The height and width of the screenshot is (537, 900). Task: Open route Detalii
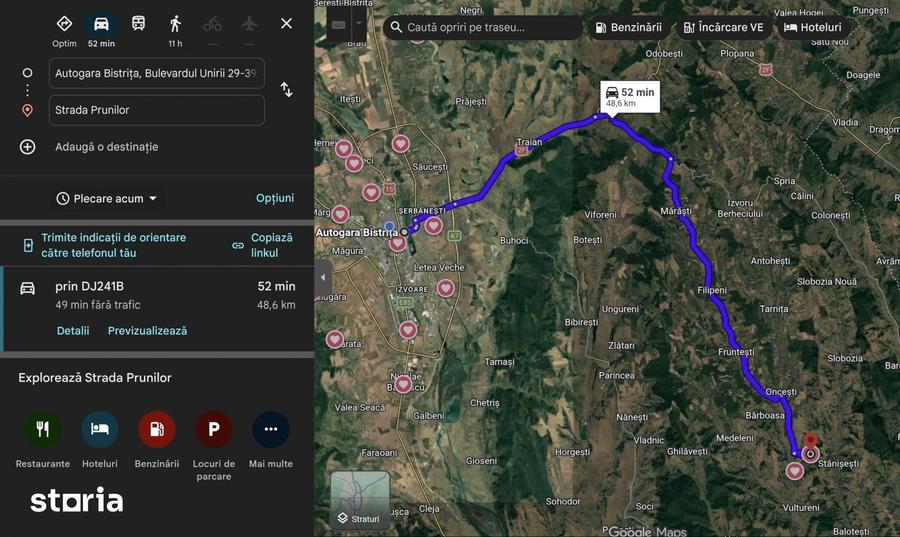pos(73,331)
